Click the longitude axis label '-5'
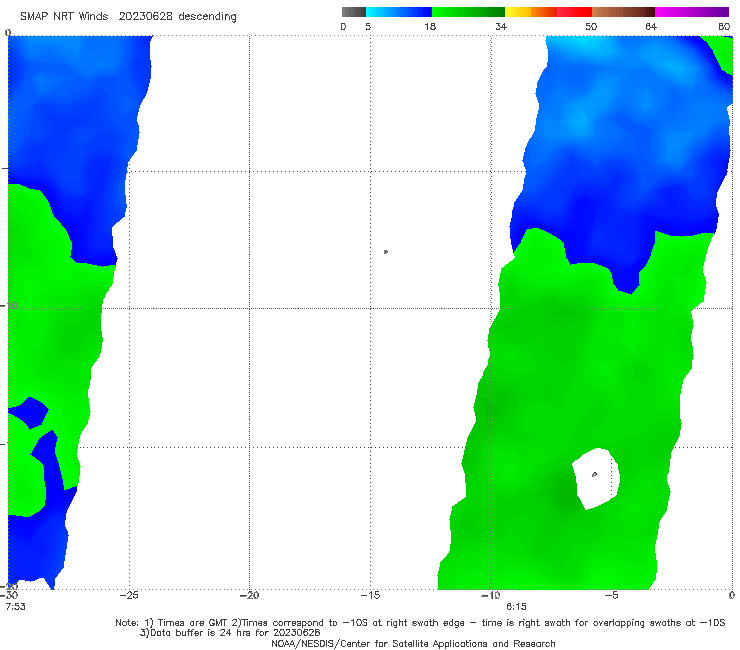740x650 pixels. point(611,595)
